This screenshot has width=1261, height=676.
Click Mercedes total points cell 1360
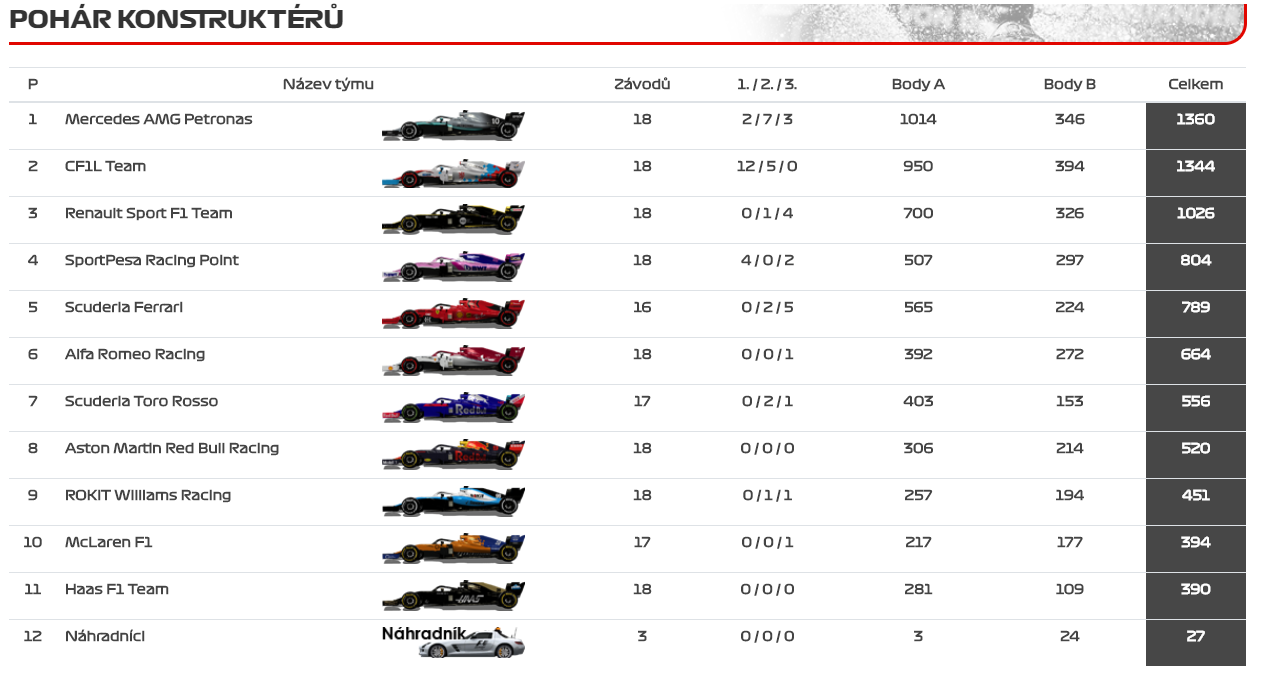click(x=1195, y=120)
